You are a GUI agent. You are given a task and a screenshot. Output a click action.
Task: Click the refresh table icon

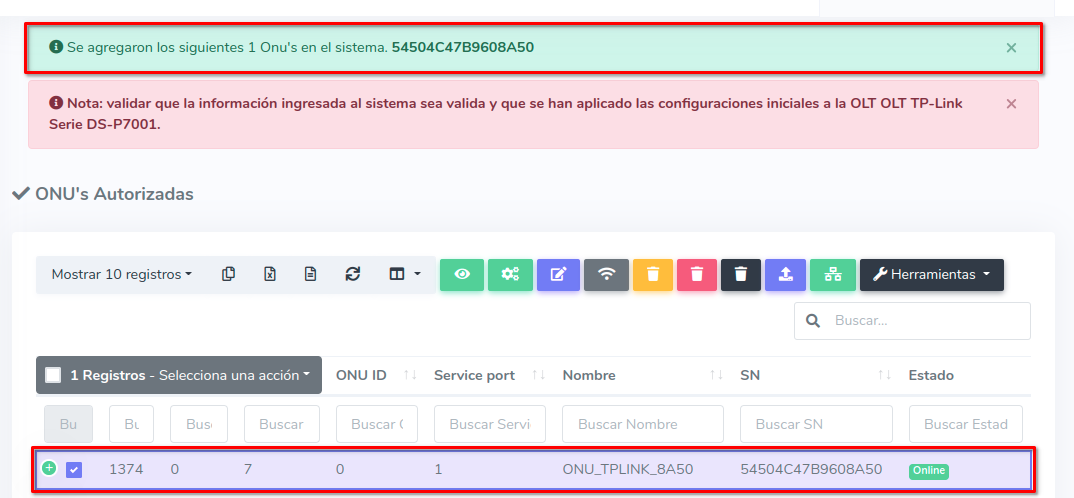[x=352, y=274]
